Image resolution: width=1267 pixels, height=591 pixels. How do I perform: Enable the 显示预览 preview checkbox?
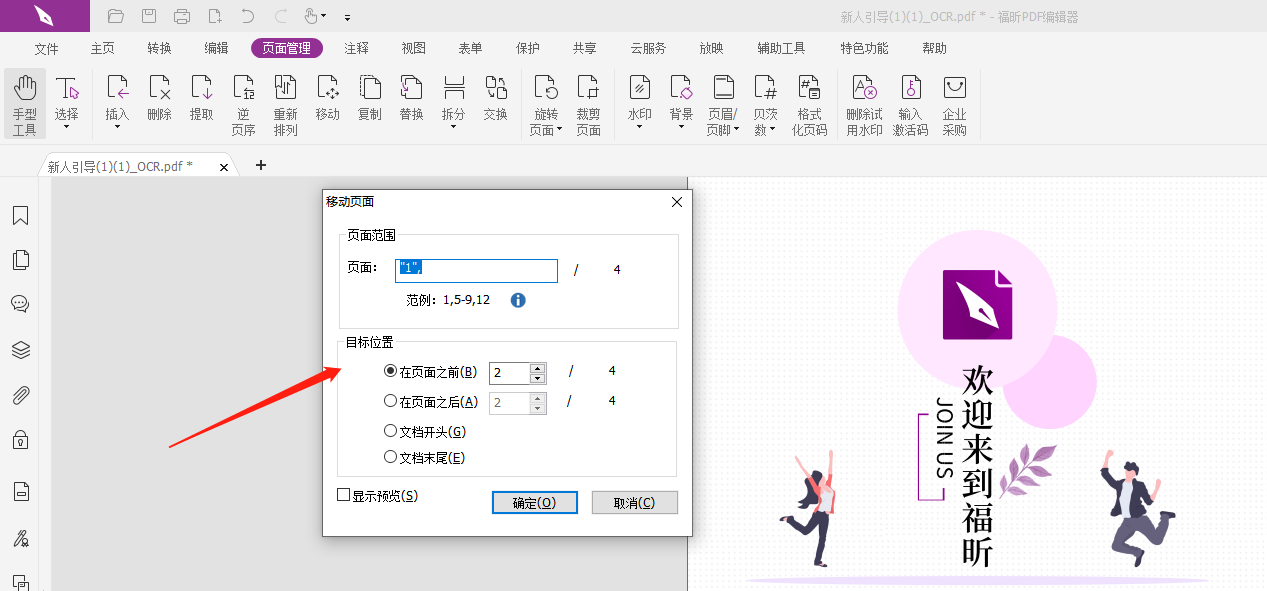[x=342, y=495]
